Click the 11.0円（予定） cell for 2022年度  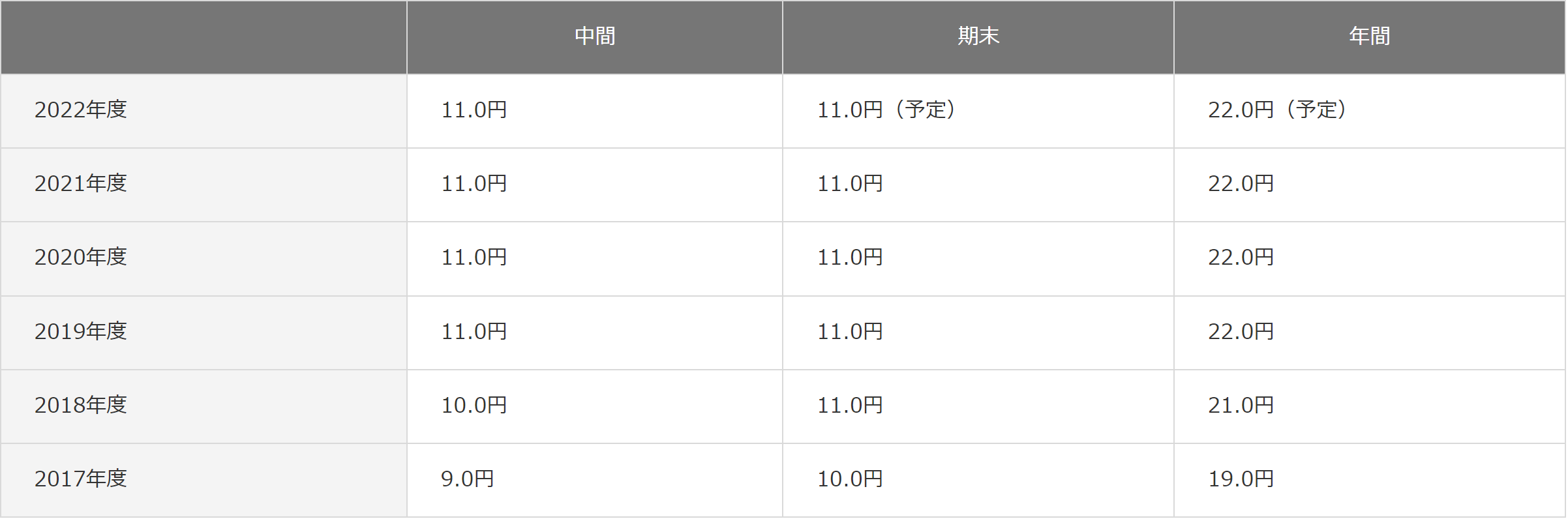[x=978, y=111]
